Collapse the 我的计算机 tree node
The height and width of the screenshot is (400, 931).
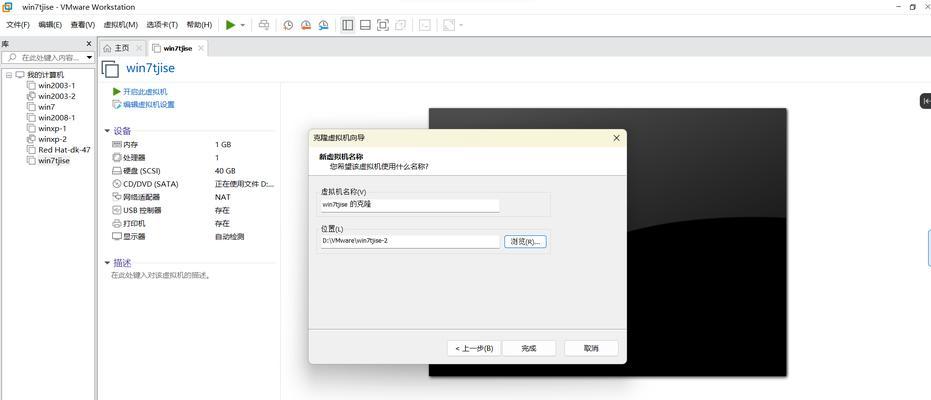(9, 75)
